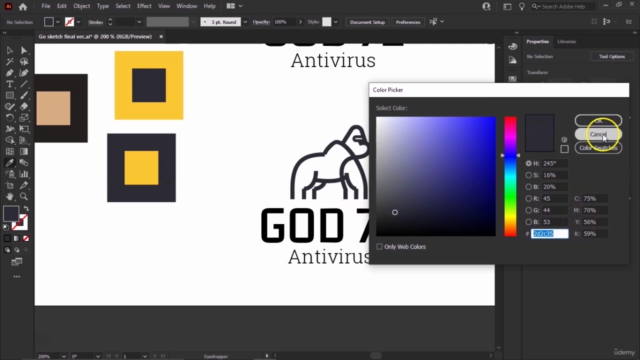This screenshot has height=360, width=640.
Task: Select the H hue radio button
Action: [x=529, y=163]
